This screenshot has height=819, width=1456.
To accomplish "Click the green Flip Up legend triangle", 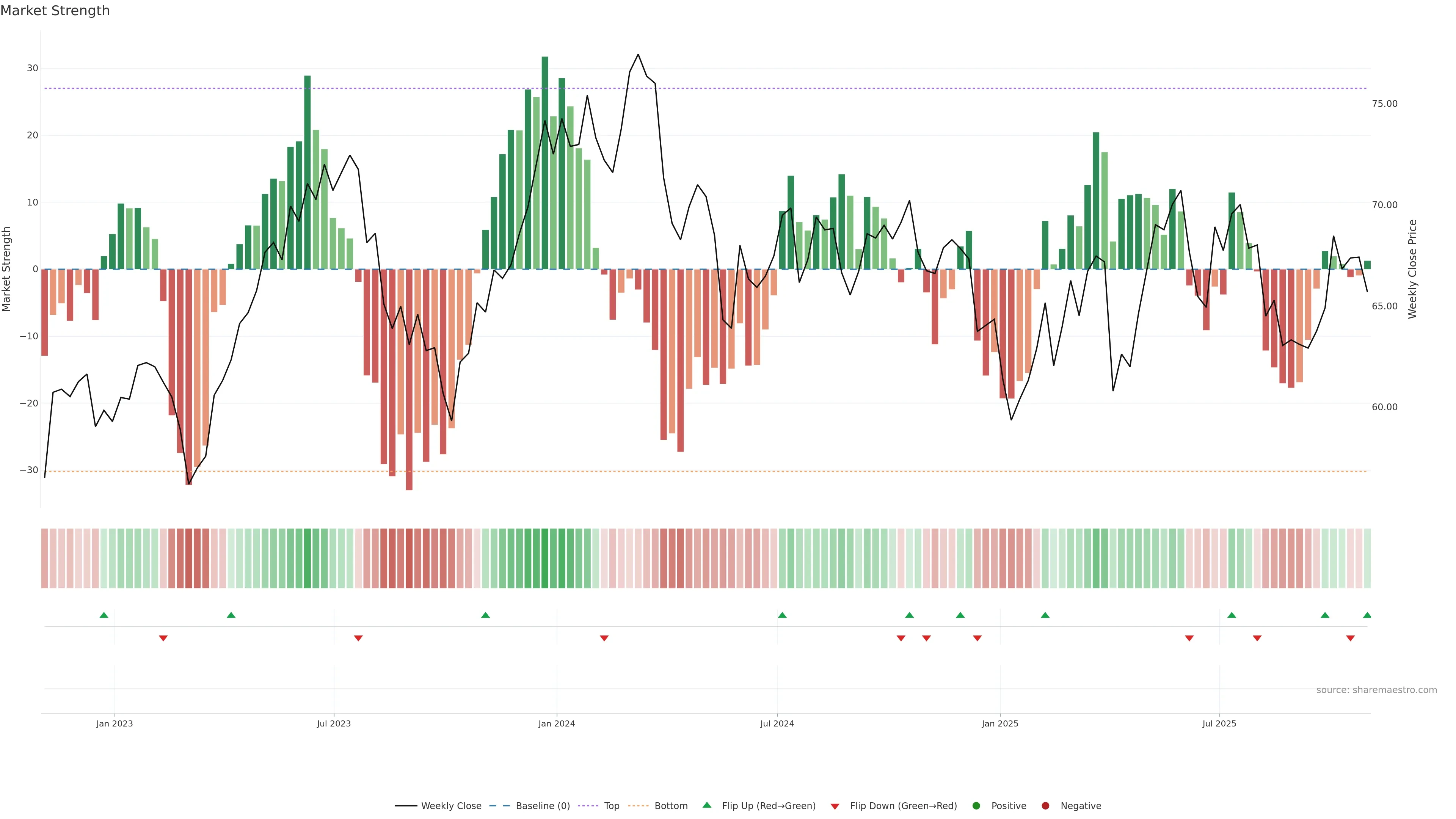I will [x=706, y=805].
